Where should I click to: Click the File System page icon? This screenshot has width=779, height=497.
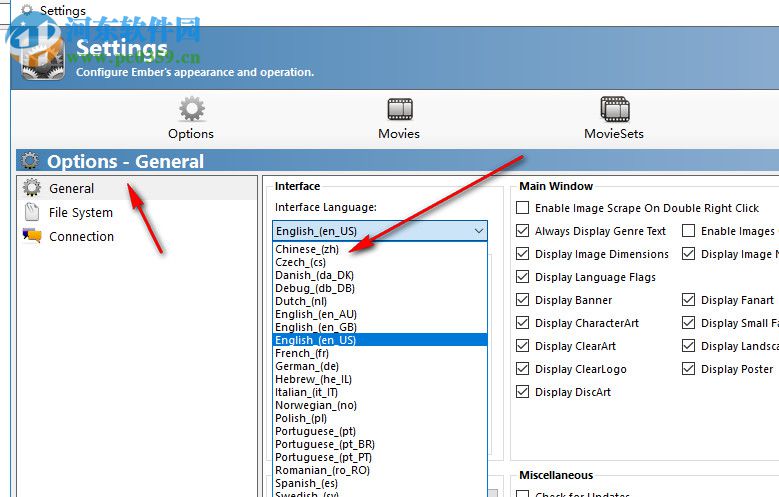point(32,212)
